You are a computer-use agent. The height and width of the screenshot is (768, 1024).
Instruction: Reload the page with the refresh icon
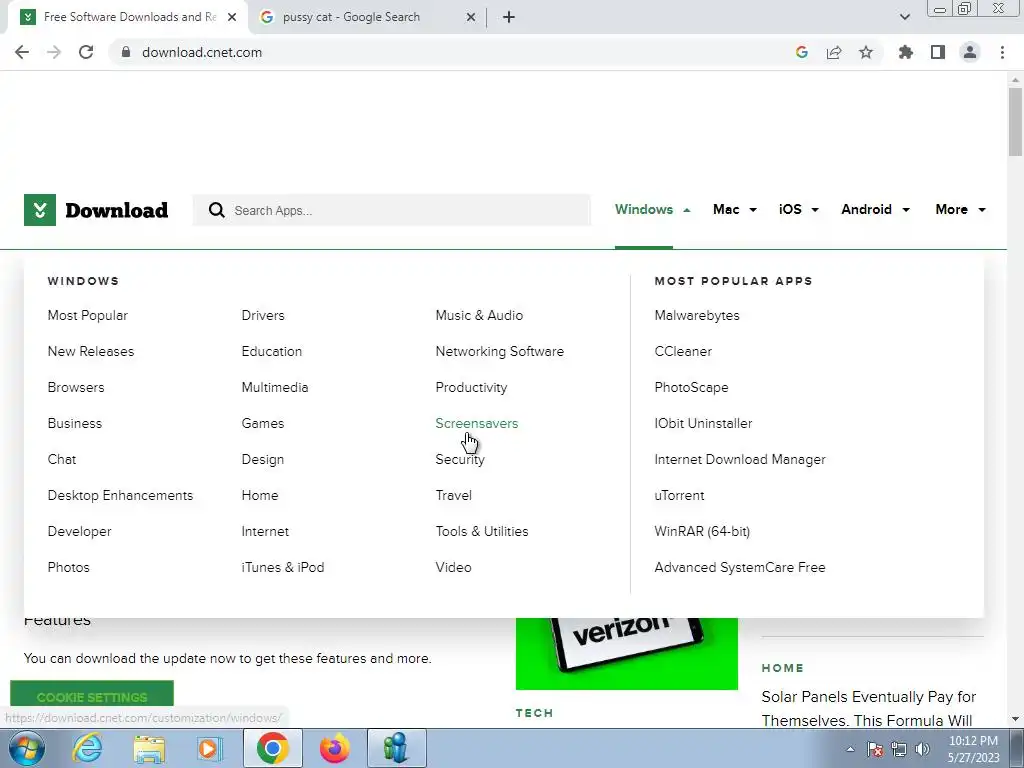(86, 52)
